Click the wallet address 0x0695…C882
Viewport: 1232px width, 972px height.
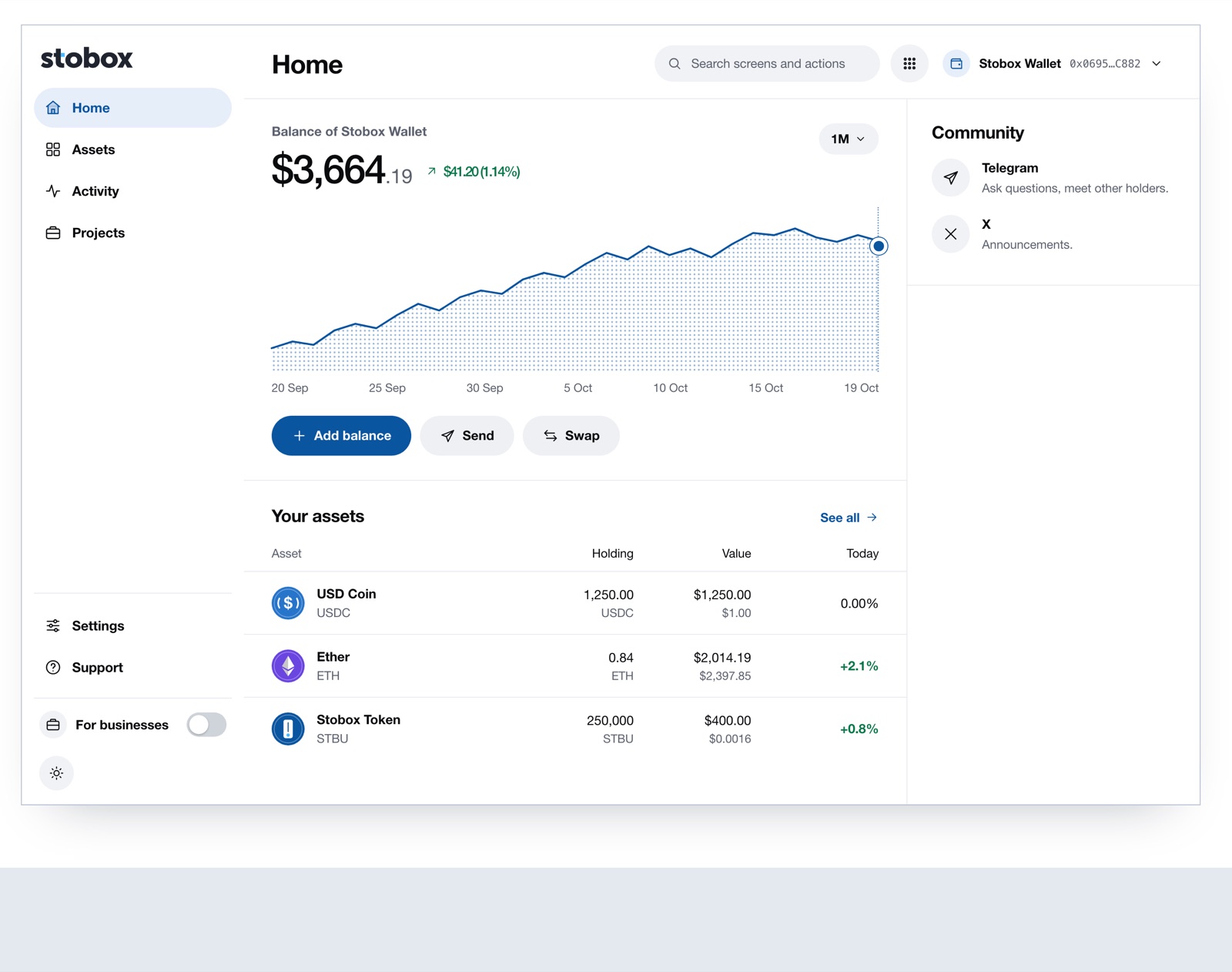coord(1105,64)
